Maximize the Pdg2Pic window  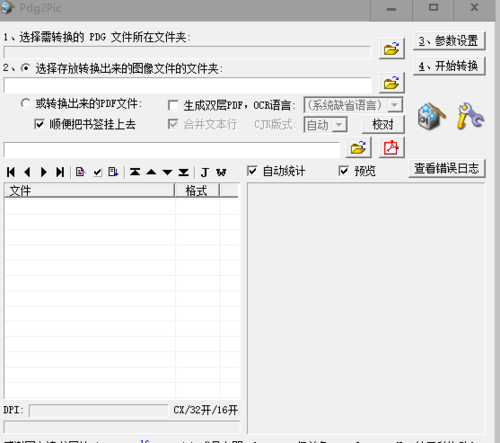point(433,8)
